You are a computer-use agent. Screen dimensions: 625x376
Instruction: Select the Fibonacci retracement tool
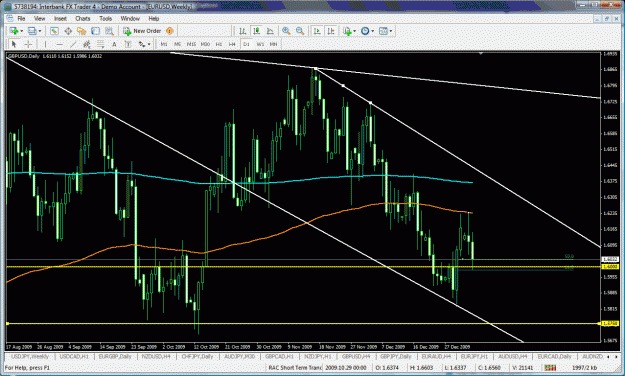tap(100, 44)
